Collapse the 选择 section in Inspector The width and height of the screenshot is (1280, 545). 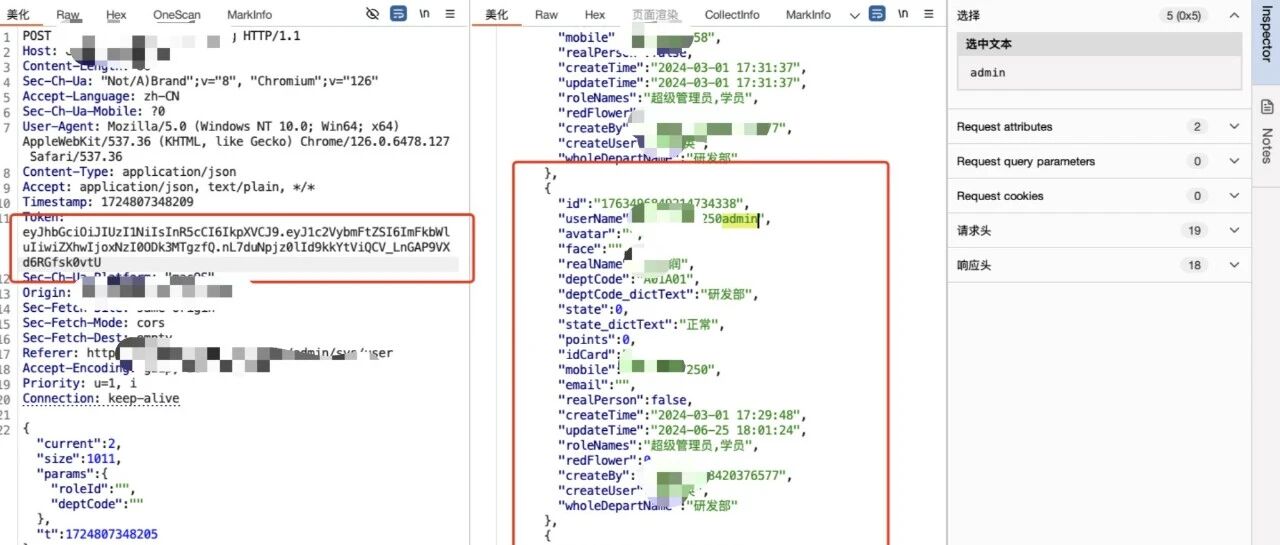(x=1233, y=15)
